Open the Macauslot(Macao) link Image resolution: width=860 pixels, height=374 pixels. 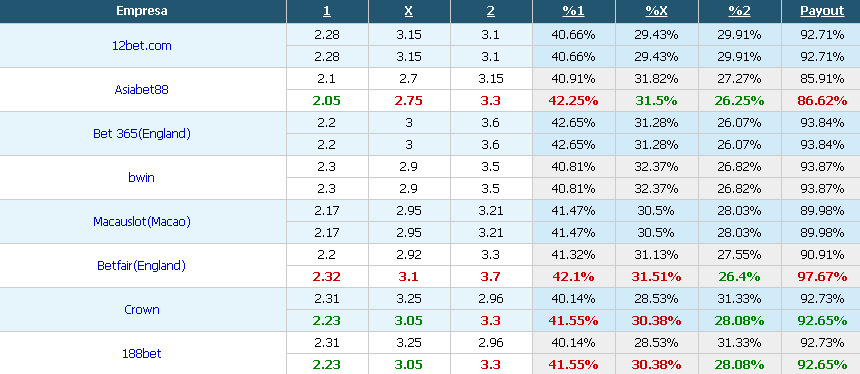click(142, 222)
